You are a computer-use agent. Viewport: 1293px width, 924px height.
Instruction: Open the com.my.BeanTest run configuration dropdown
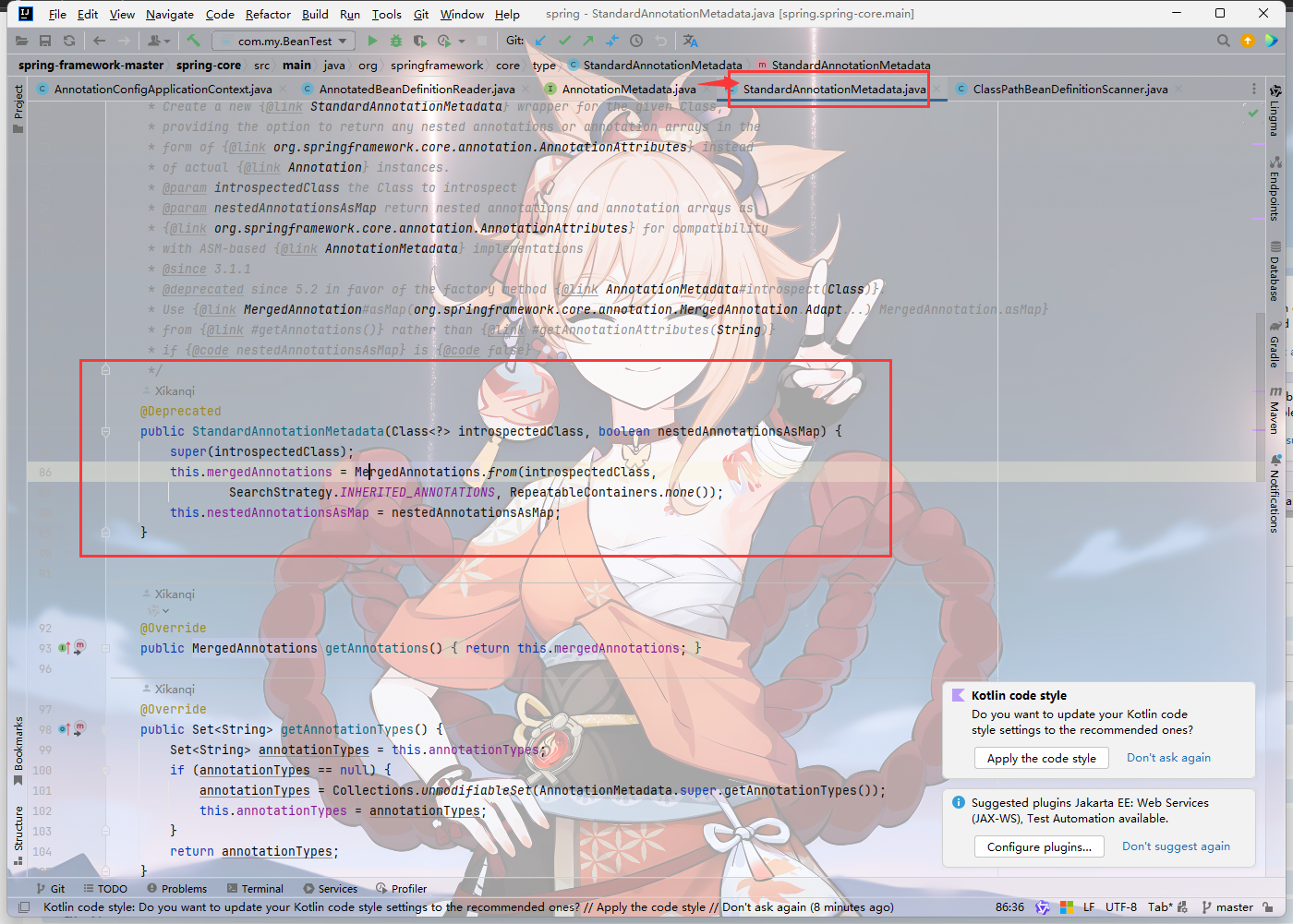tap(284, 41)
